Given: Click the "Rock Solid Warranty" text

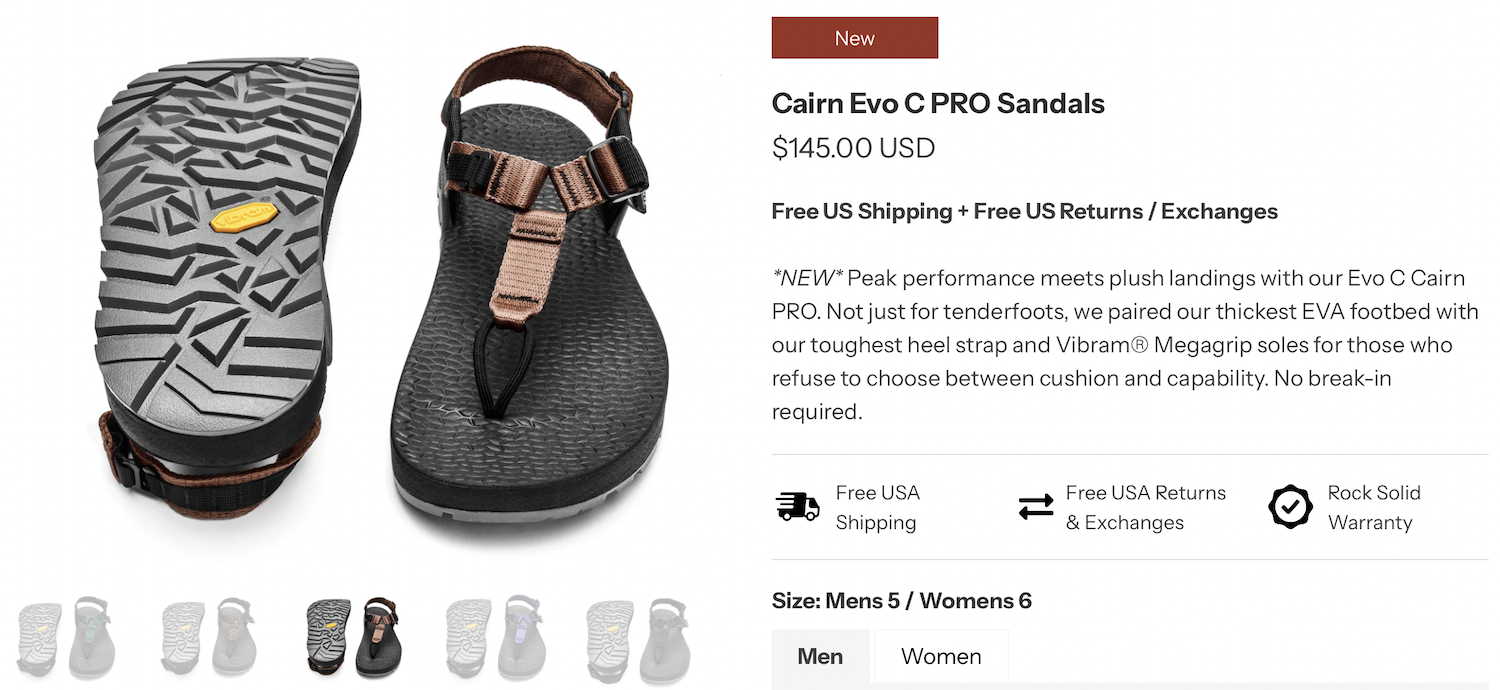Looking at the screenshot, I should (1373, 507).
